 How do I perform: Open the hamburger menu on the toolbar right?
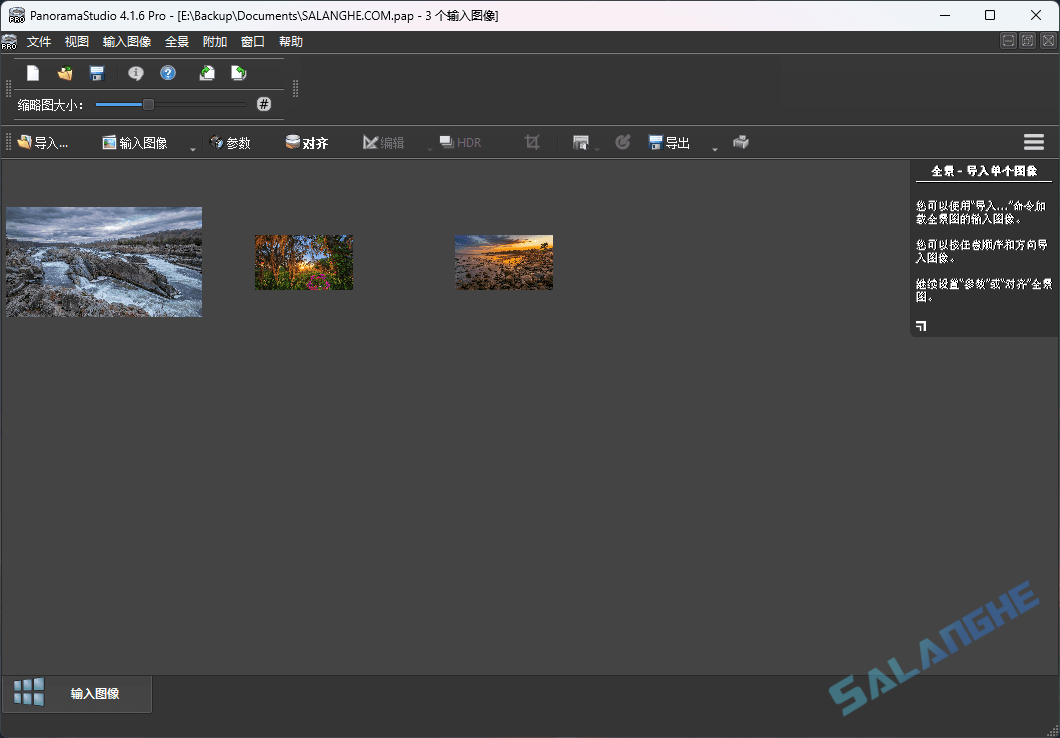click(1033, 142)
